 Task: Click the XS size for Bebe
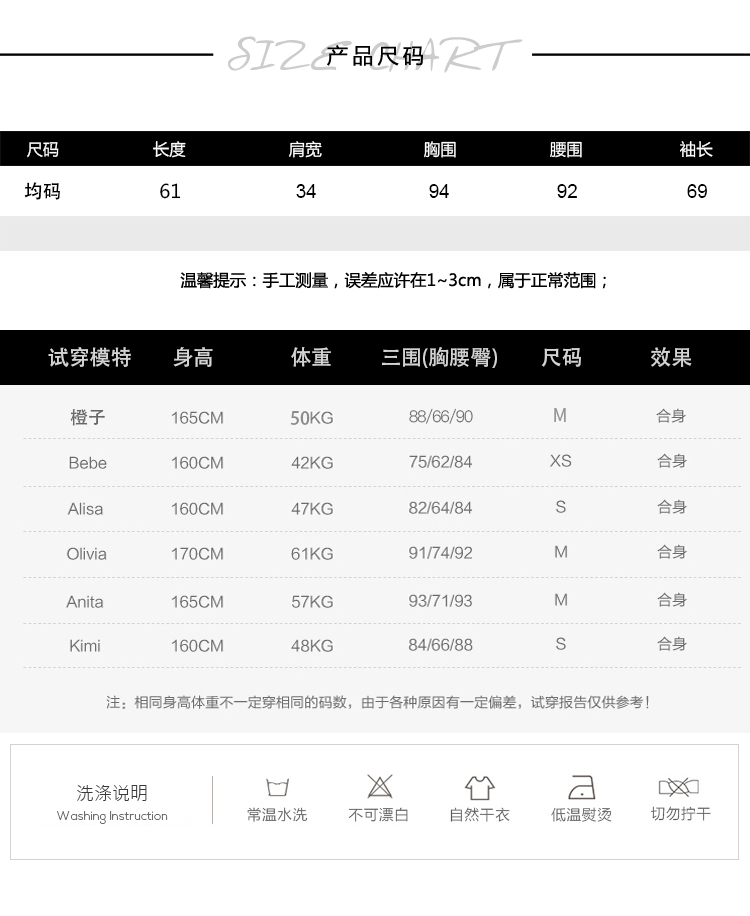click(560, 461)
